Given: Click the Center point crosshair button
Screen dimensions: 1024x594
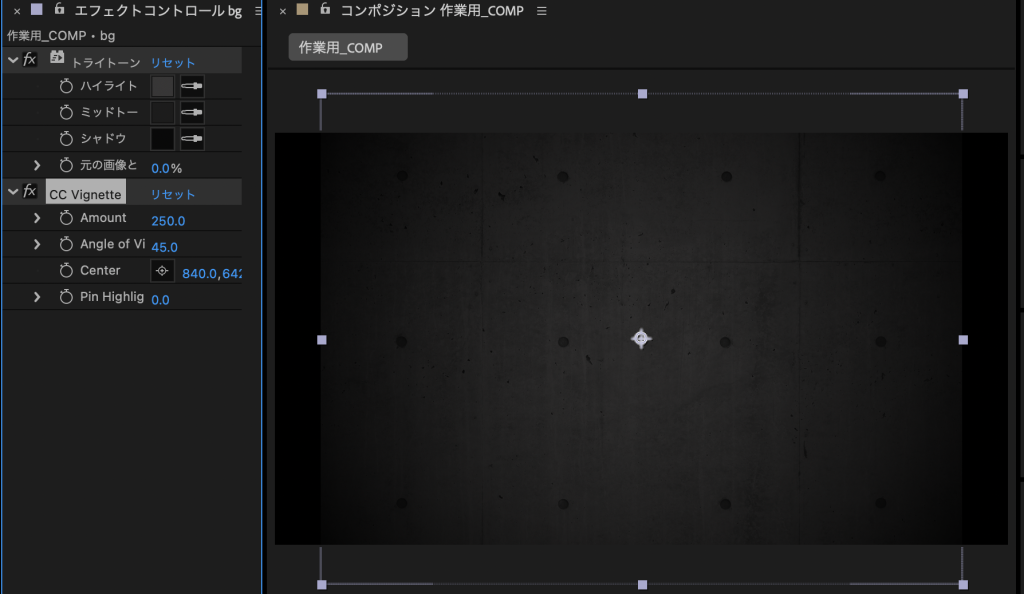Looking at the screenshot, I should click(162, 271).
